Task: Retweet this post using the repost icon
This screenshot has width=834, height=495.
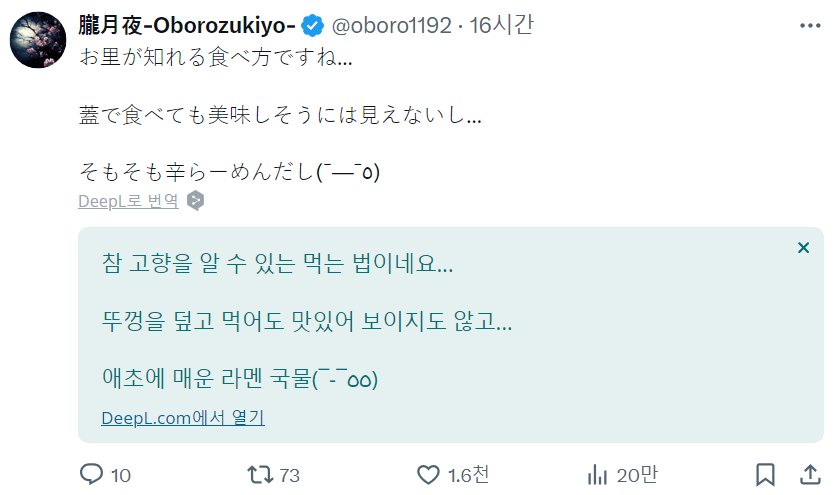Action: click(260, 474)
